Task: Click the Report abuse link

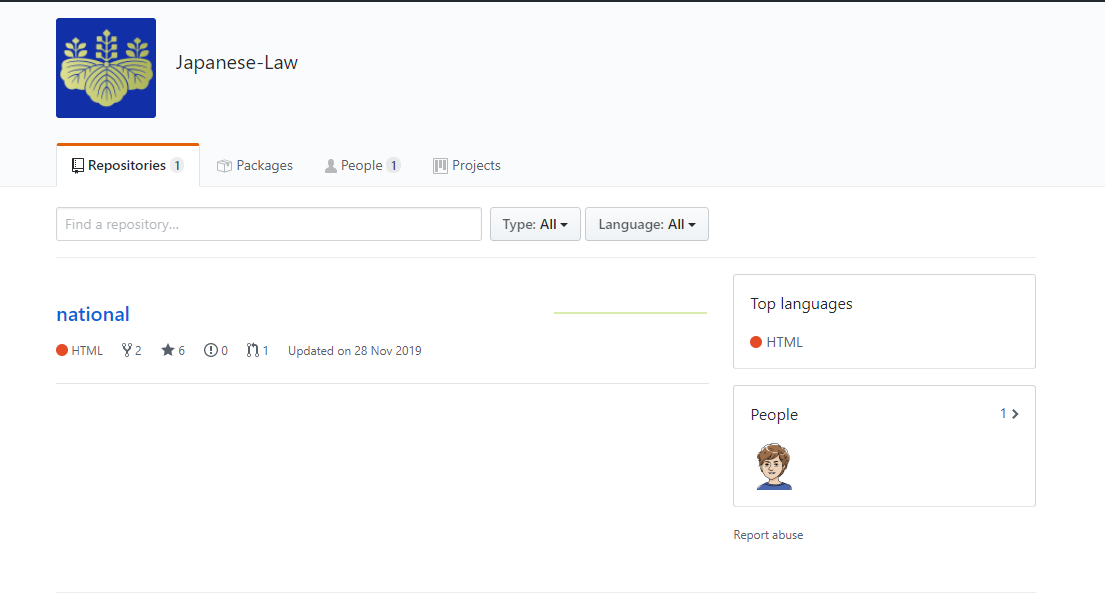Action: [768, 535]
